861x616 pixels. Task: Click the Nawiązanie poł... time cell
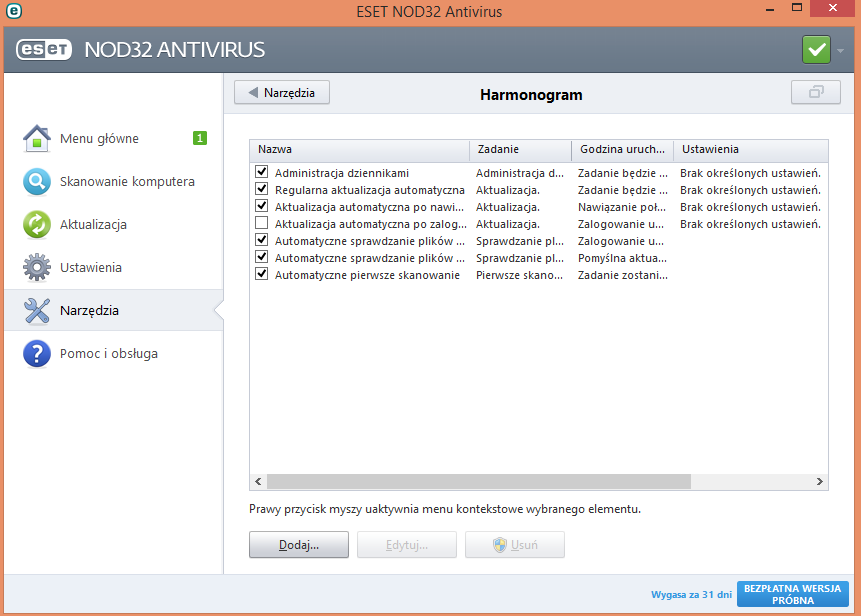click(622, 207)
